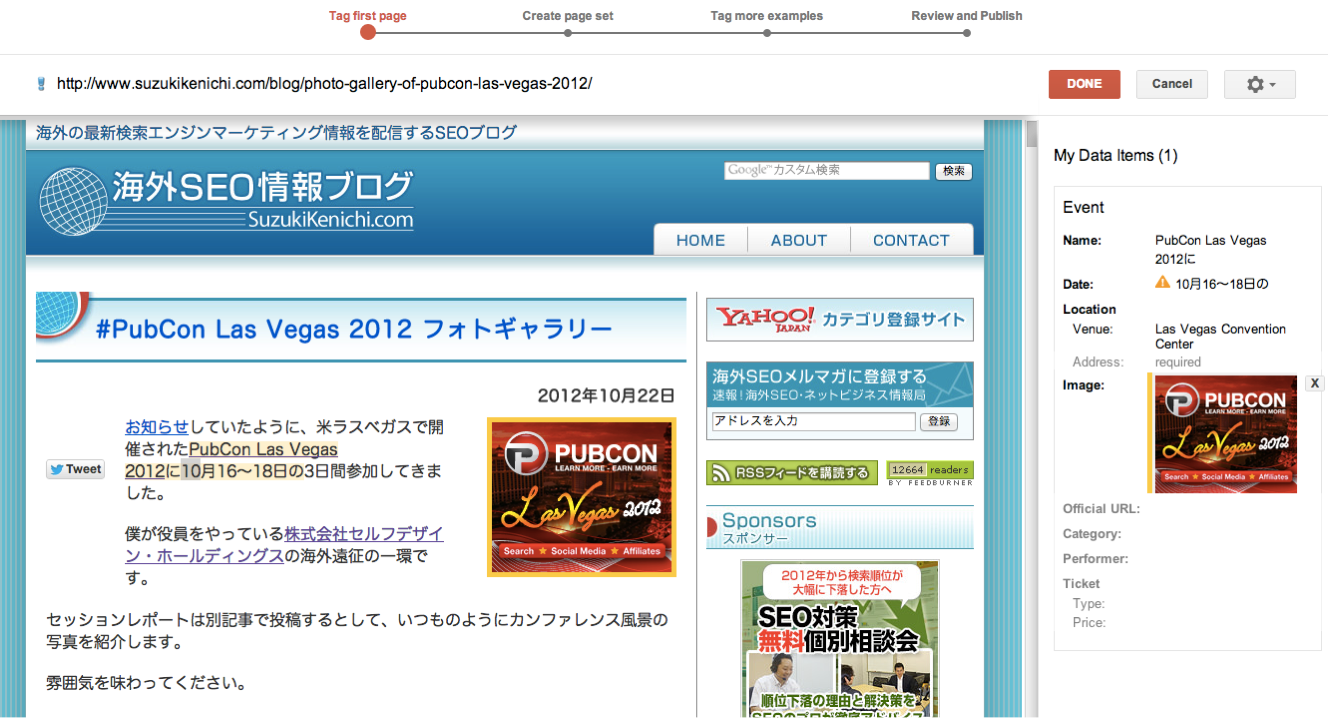This screenshot has width=1328, height=718.
Task: Go to the Create page set step
Action: 568,23
